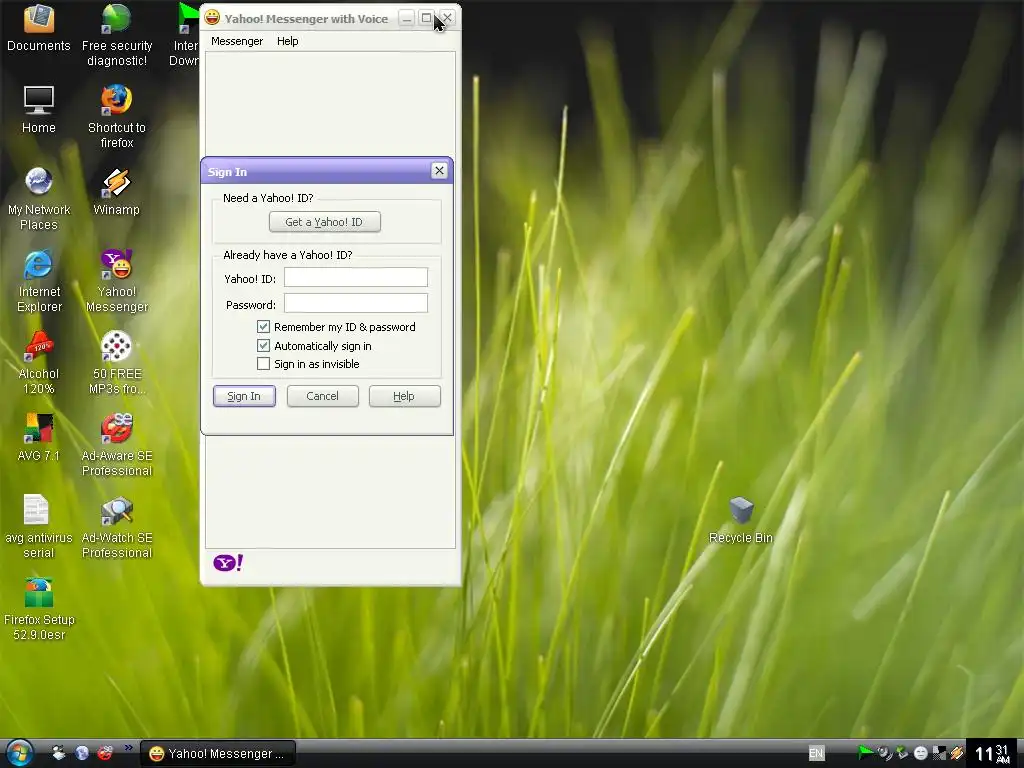Enable Sign in as invisible
The image size is (1024, 768).
coord(263,364)
